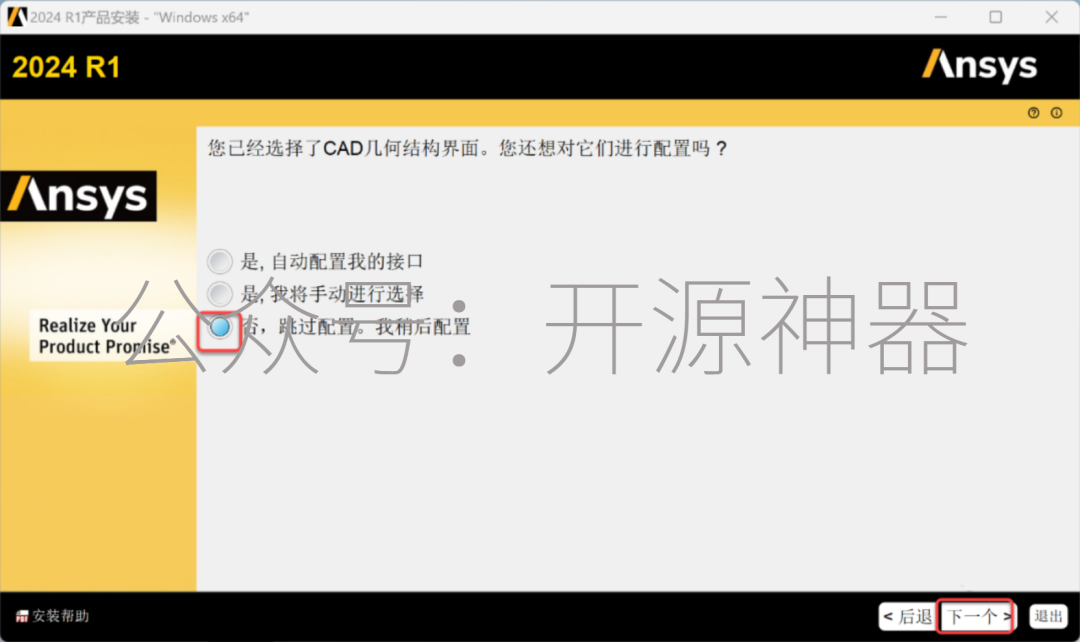
Task: Exit installer via 退出 button
Action: pyautogui.click(x=1048, y=617)
